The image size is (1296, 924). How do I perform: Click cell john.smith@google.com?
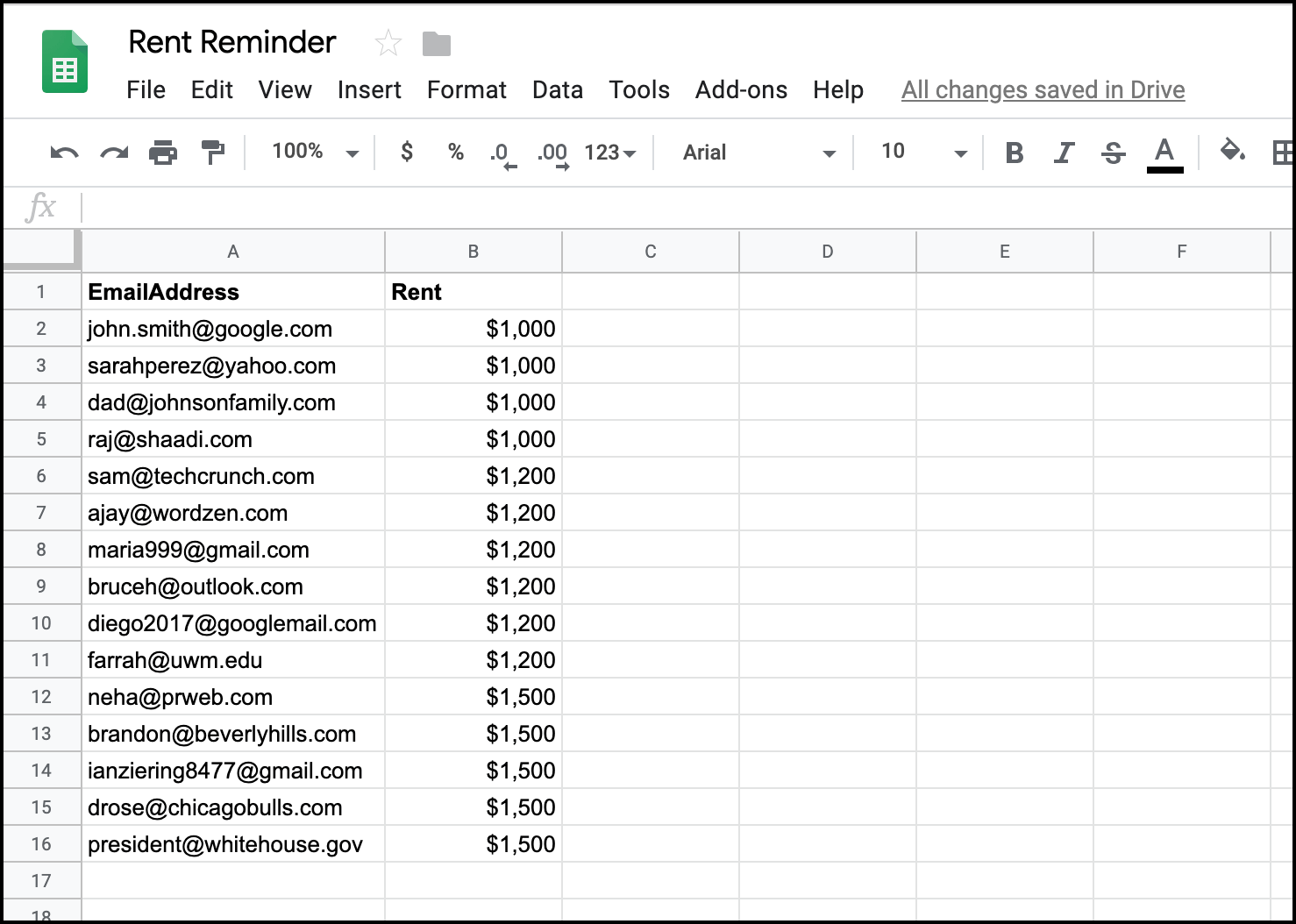pyautogui.click(x=233, y=329)
